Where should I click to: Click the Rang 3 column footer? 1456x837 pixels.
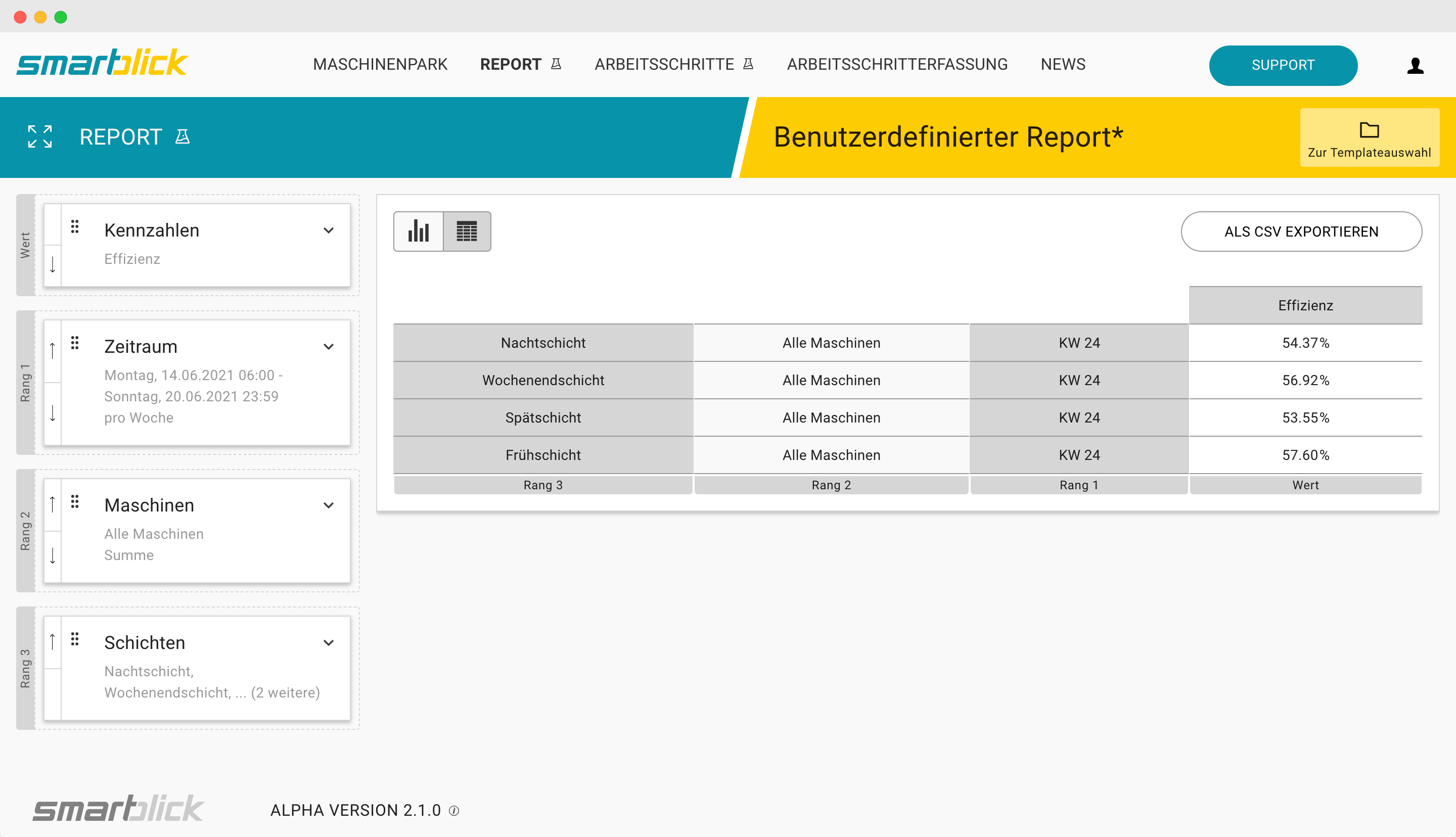coord(543,485)
